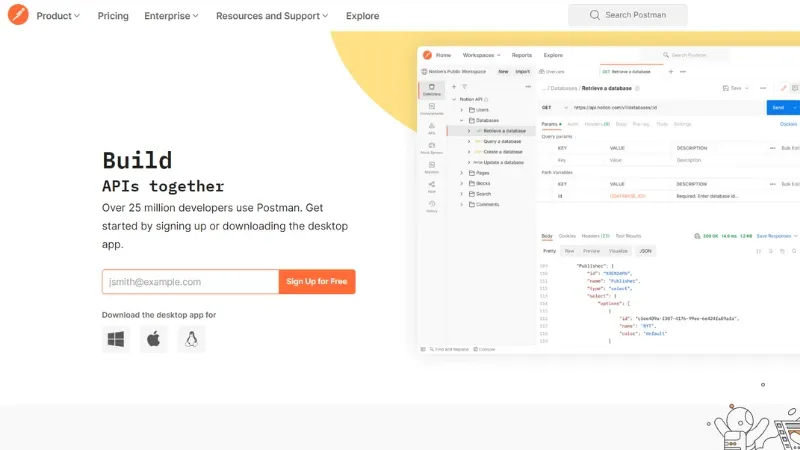Open the GET method dropdown
Viewport: 800px width, 450px height.
click(555, 108)
